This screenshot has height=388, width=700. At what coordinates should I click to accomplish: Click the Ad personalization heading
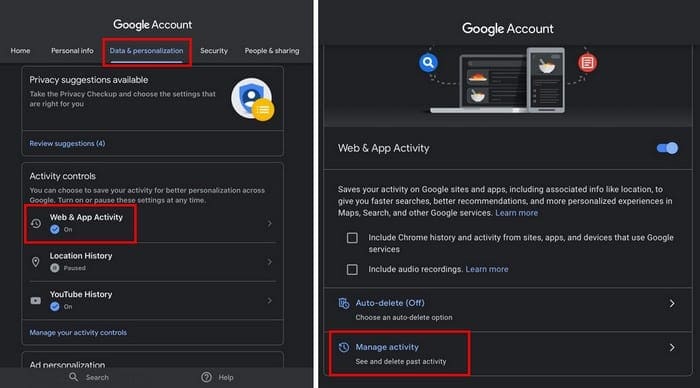67,364
